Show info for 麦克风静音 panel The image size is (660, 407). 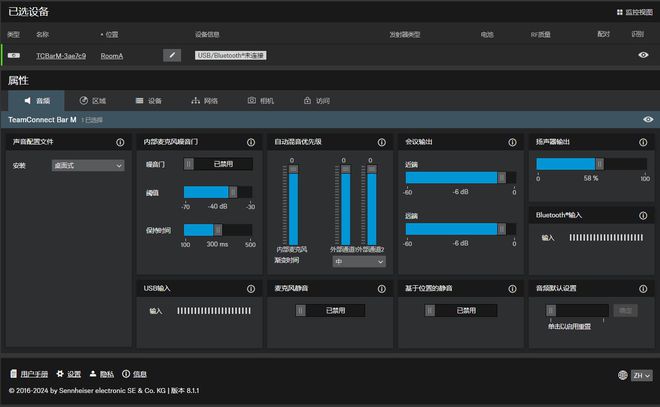pyautogui.click(x=382, y=289)
